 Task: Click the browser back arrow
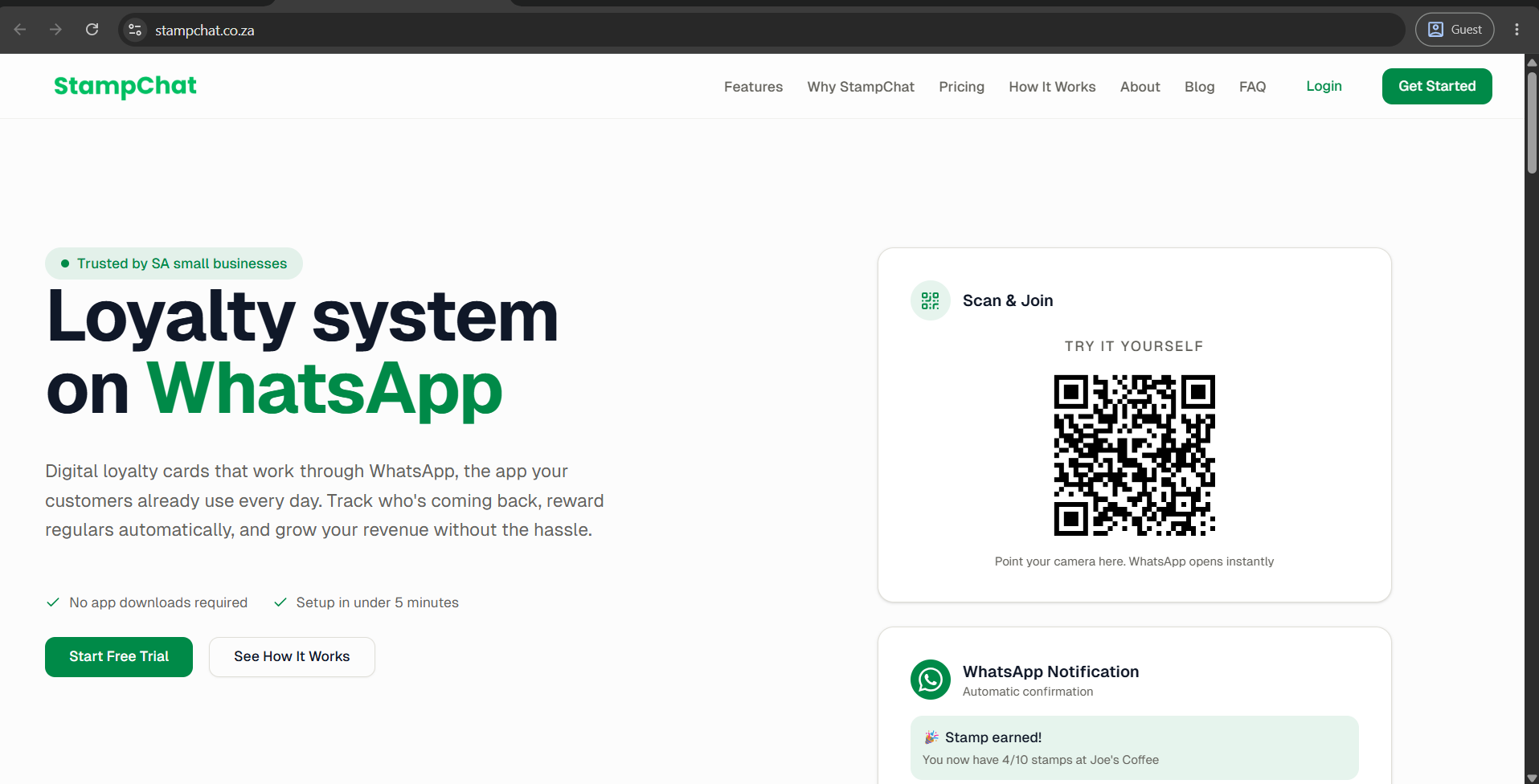[x=20, y=30]
